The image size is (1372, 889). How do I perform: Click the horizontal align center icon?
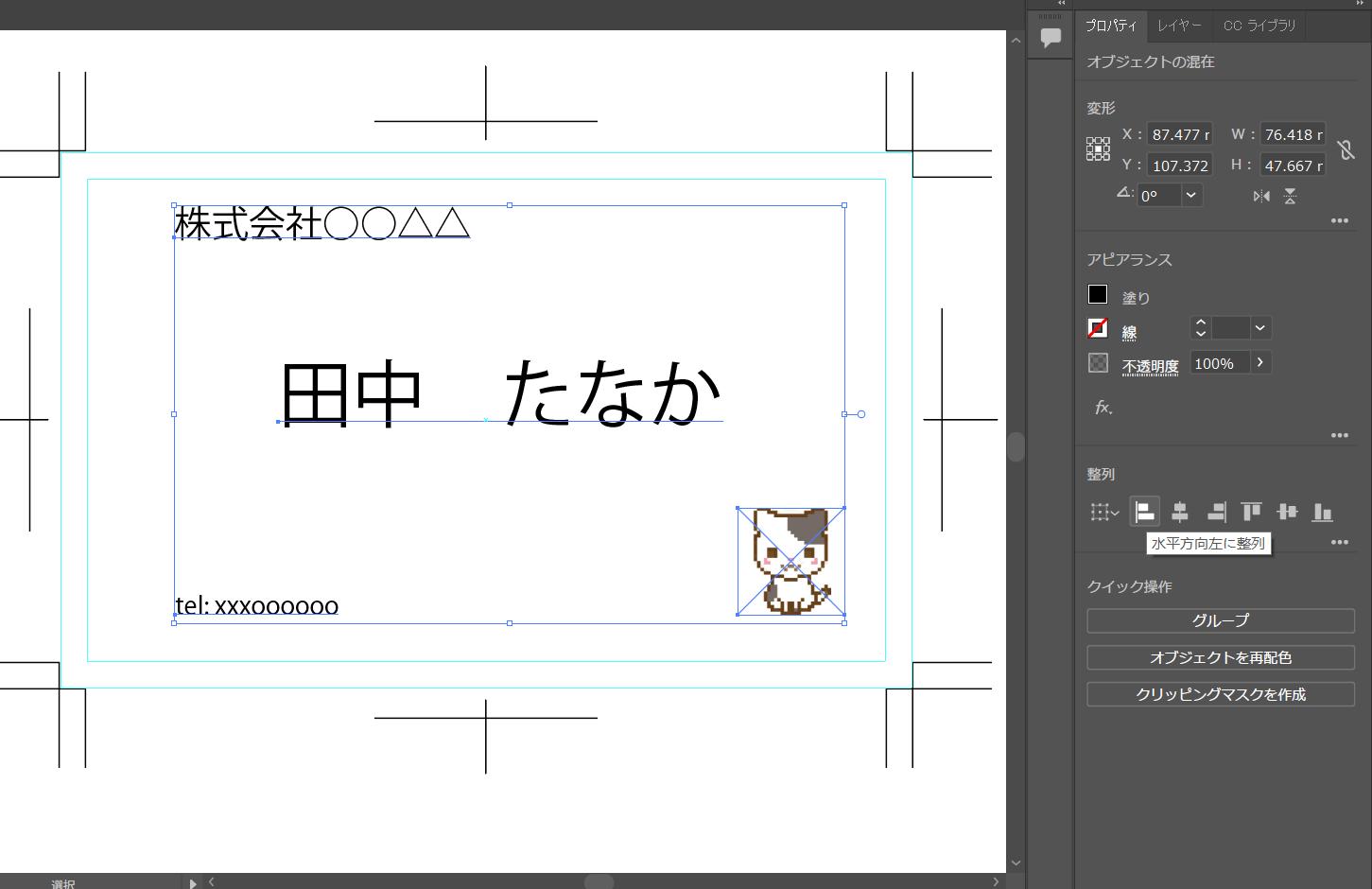[1180, 512]
